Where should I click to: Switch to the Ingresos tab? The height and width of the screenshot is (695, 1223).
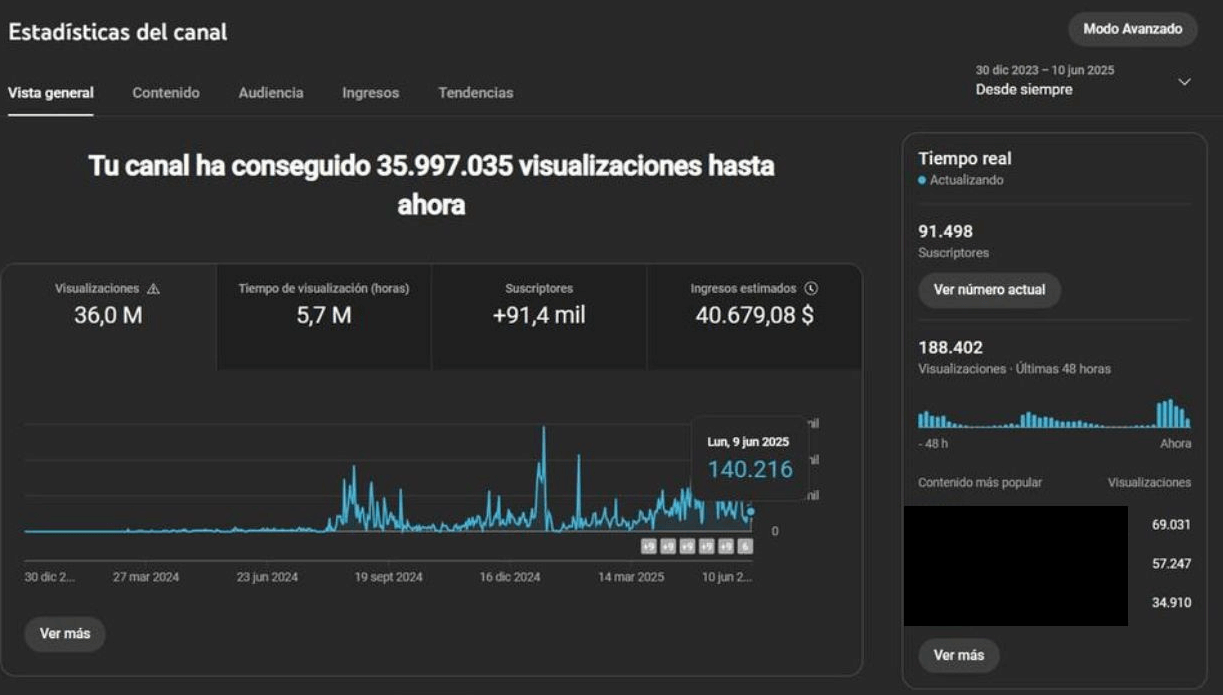tap(370, 92)
